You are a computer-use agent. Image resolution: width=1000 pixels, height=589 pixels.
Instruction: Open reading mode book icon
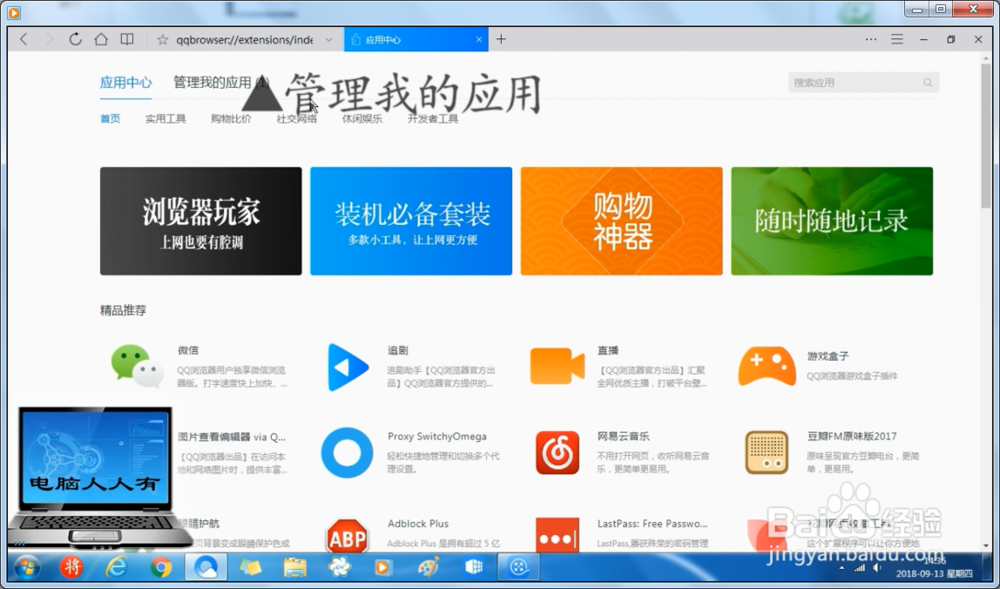127,40
